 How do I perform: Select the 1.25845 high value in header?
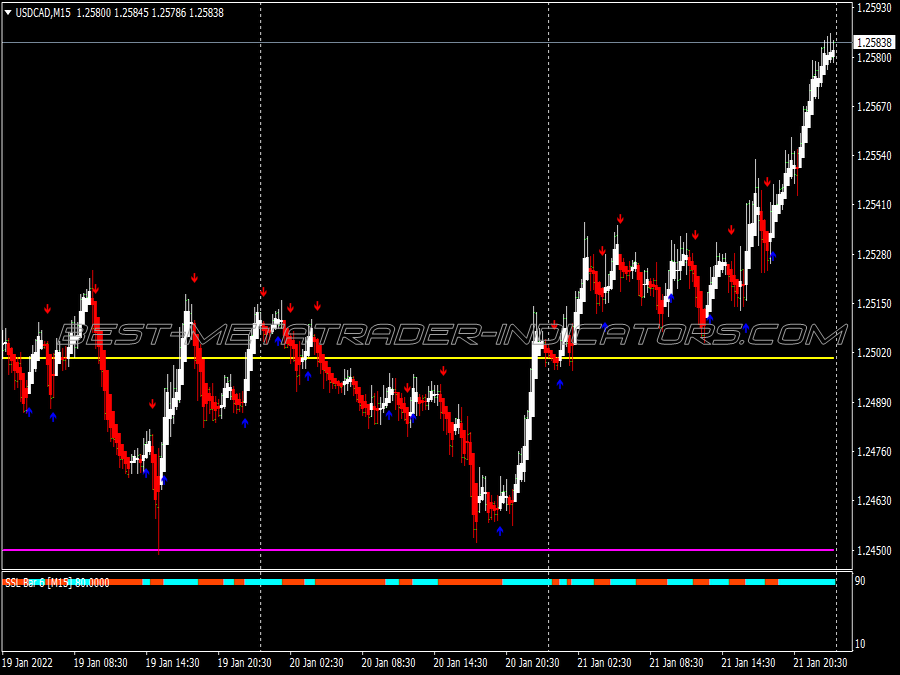[131, 13]
